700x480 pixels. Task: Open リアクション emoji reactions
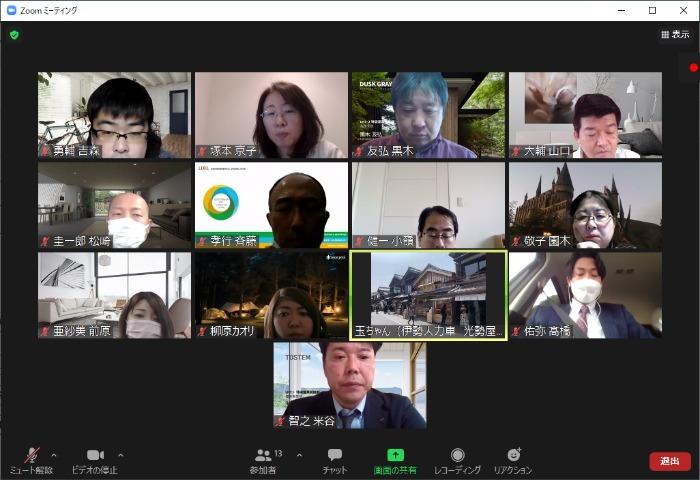(513, 458)
